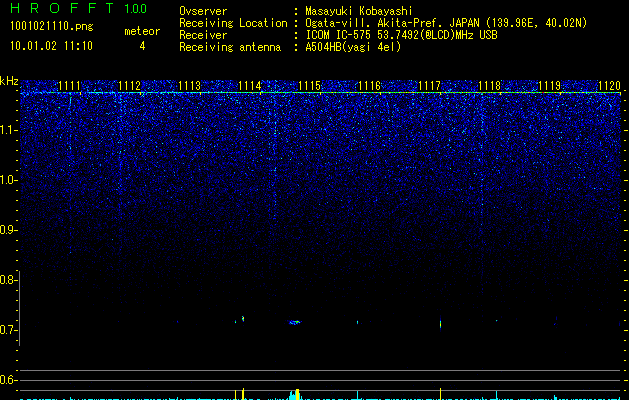
Task: Click the version number 1.0.0
Action: (135, 8)
